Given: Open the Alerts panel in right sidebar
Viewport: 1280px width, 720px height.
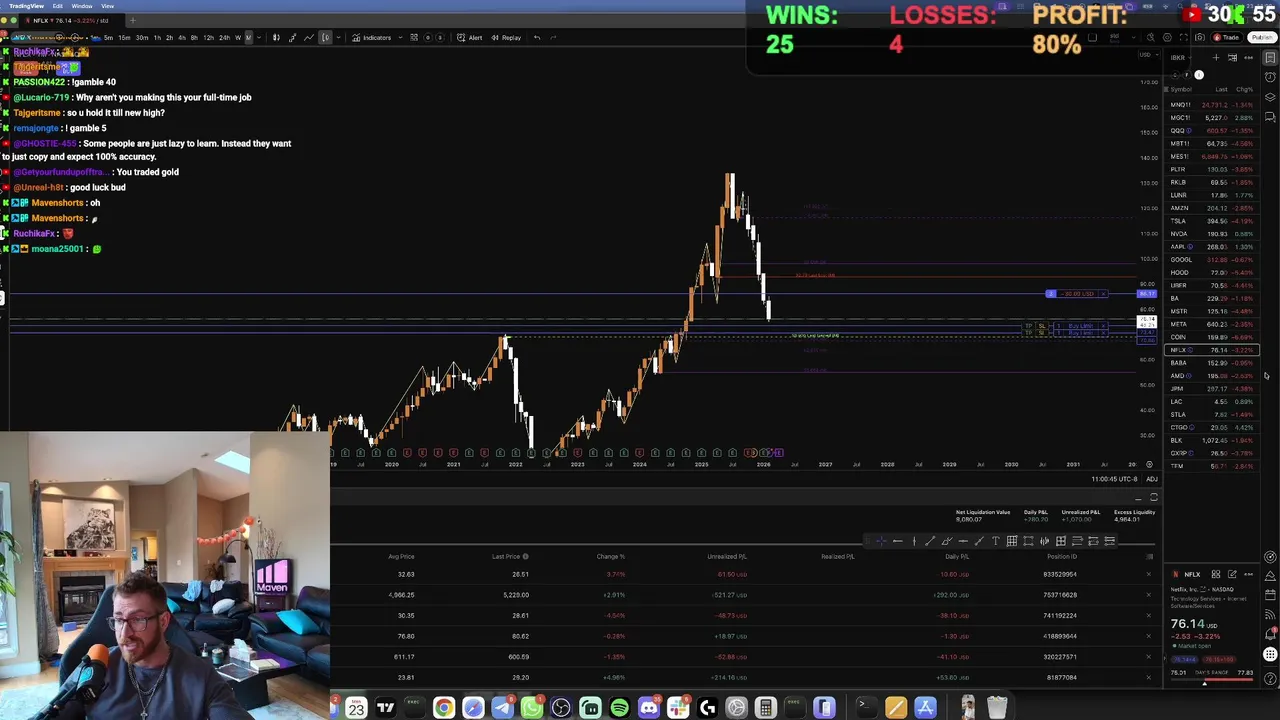Looking at the screenshot, I should point(1270,77).
